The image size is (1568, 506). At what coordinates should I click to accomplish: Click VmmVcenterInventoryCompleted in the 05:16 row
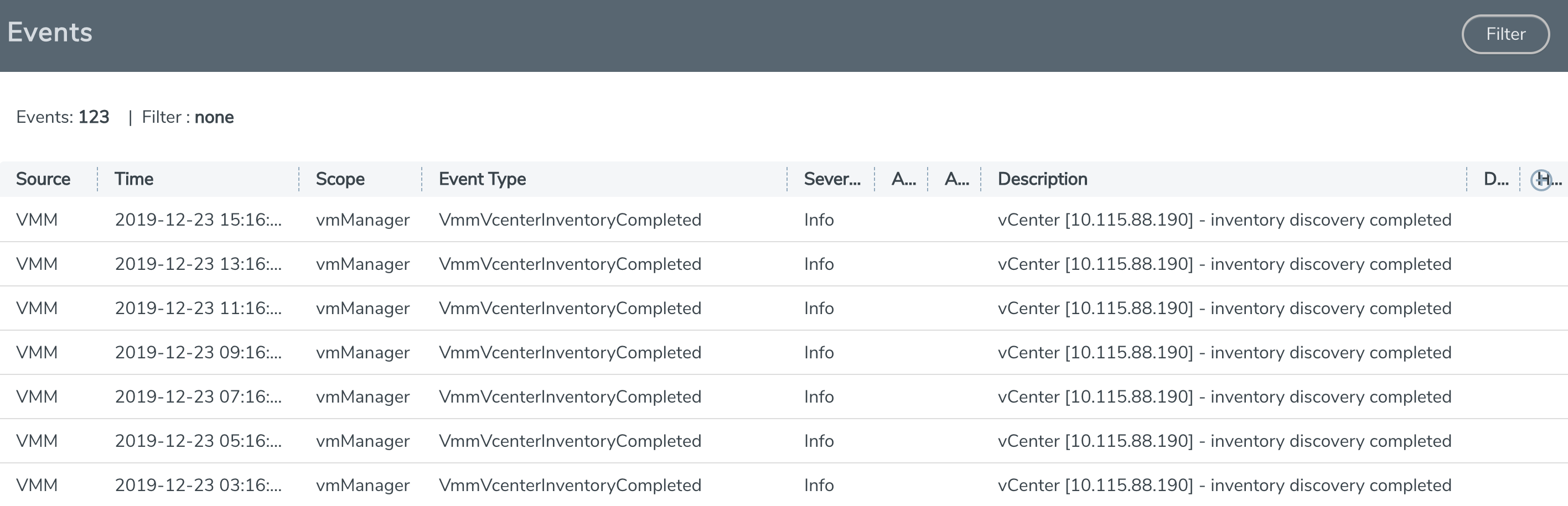(x=570, y=441)
